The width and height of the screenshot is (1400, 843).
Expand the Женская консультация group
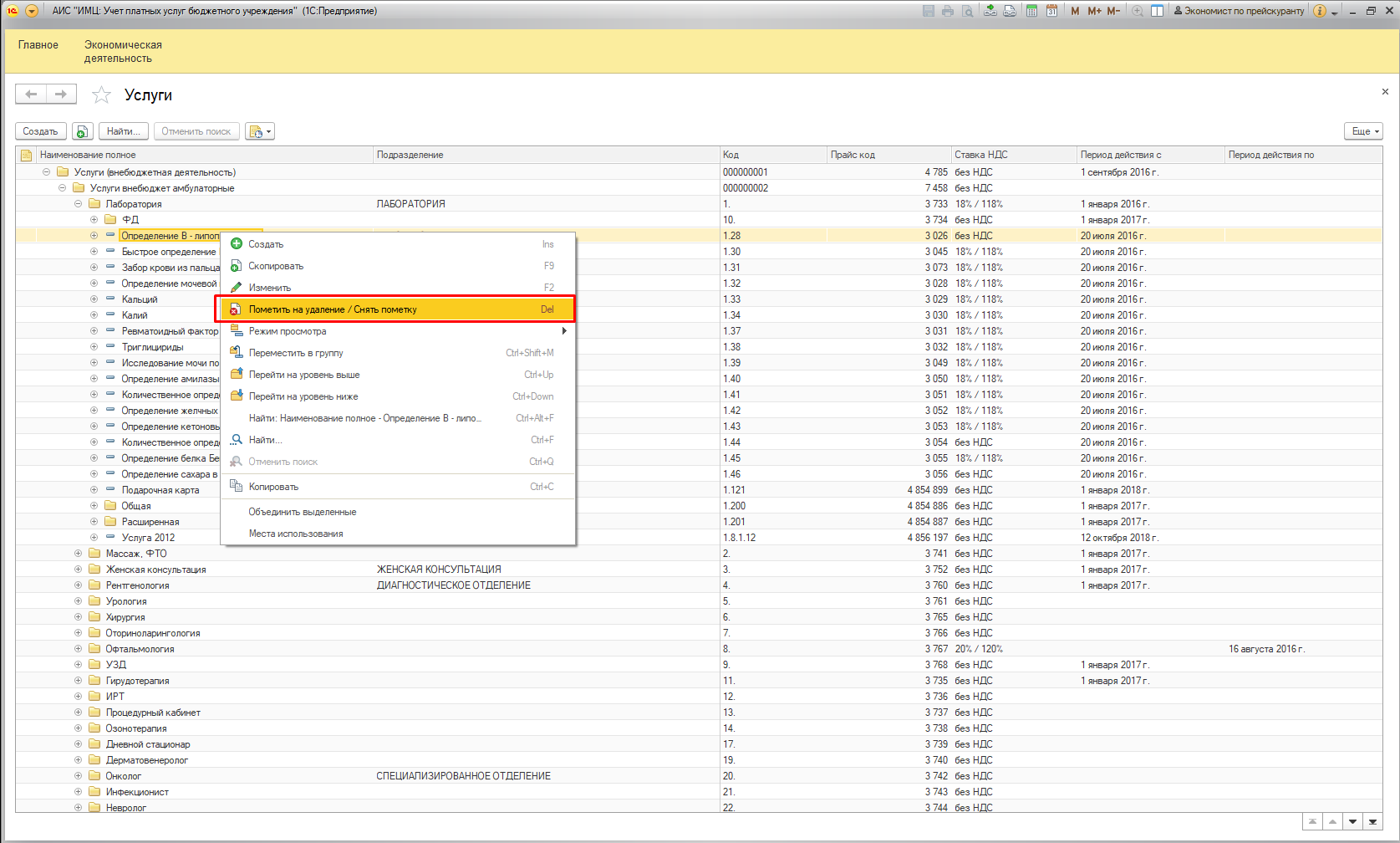(78, 570)
